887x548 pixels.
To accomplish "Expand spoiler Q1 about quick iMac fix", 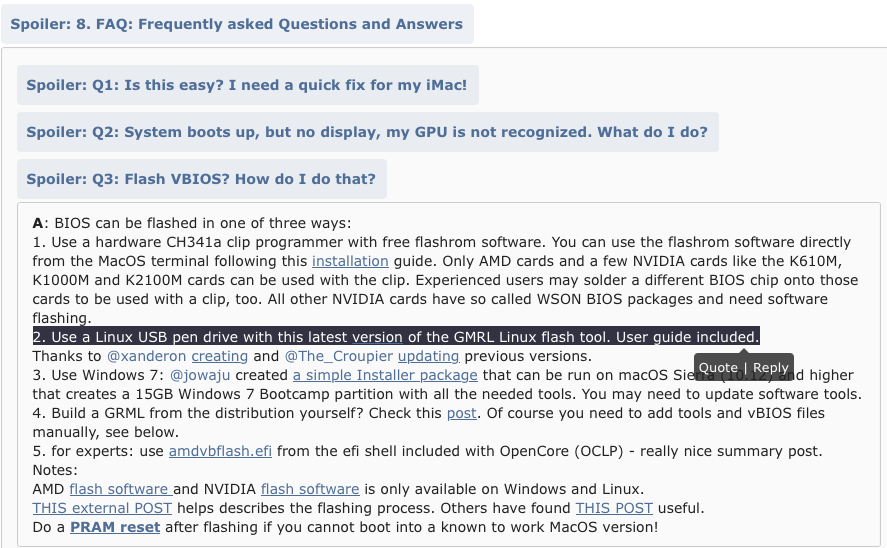I will point(246,85).
